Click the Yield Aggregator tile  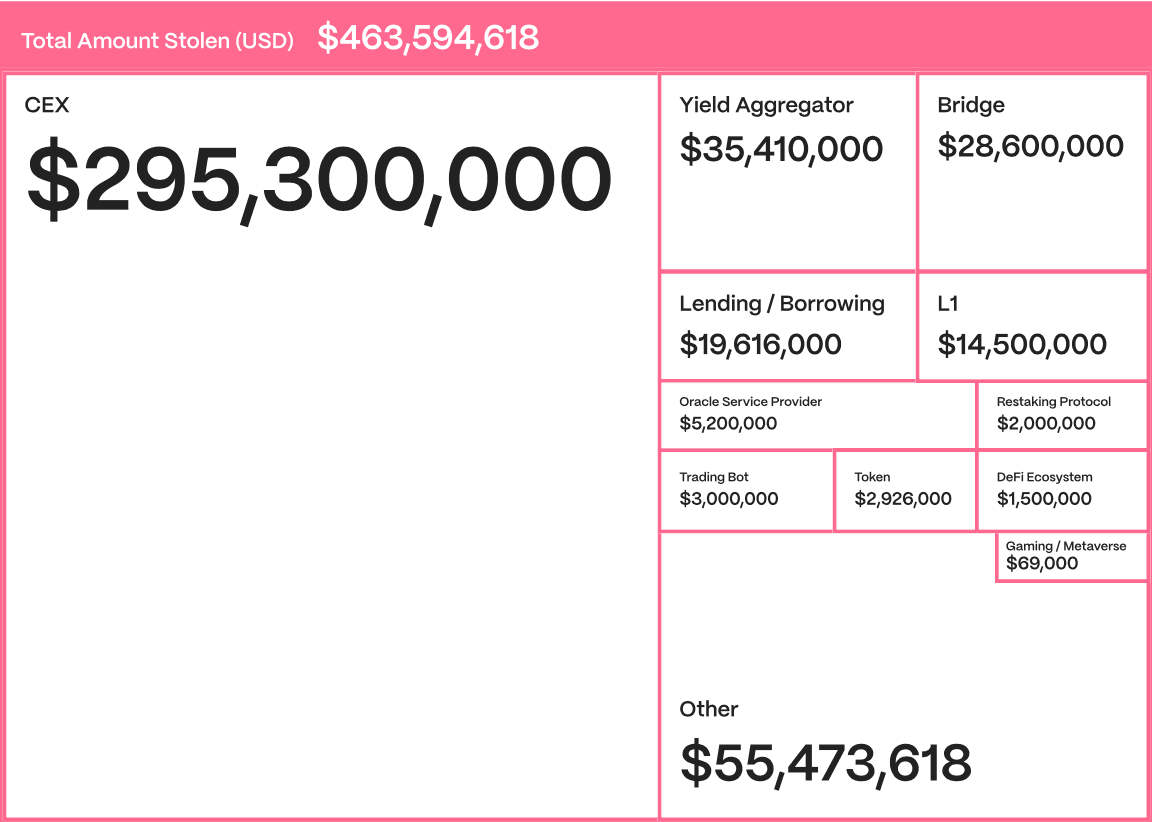pos(788,172)
